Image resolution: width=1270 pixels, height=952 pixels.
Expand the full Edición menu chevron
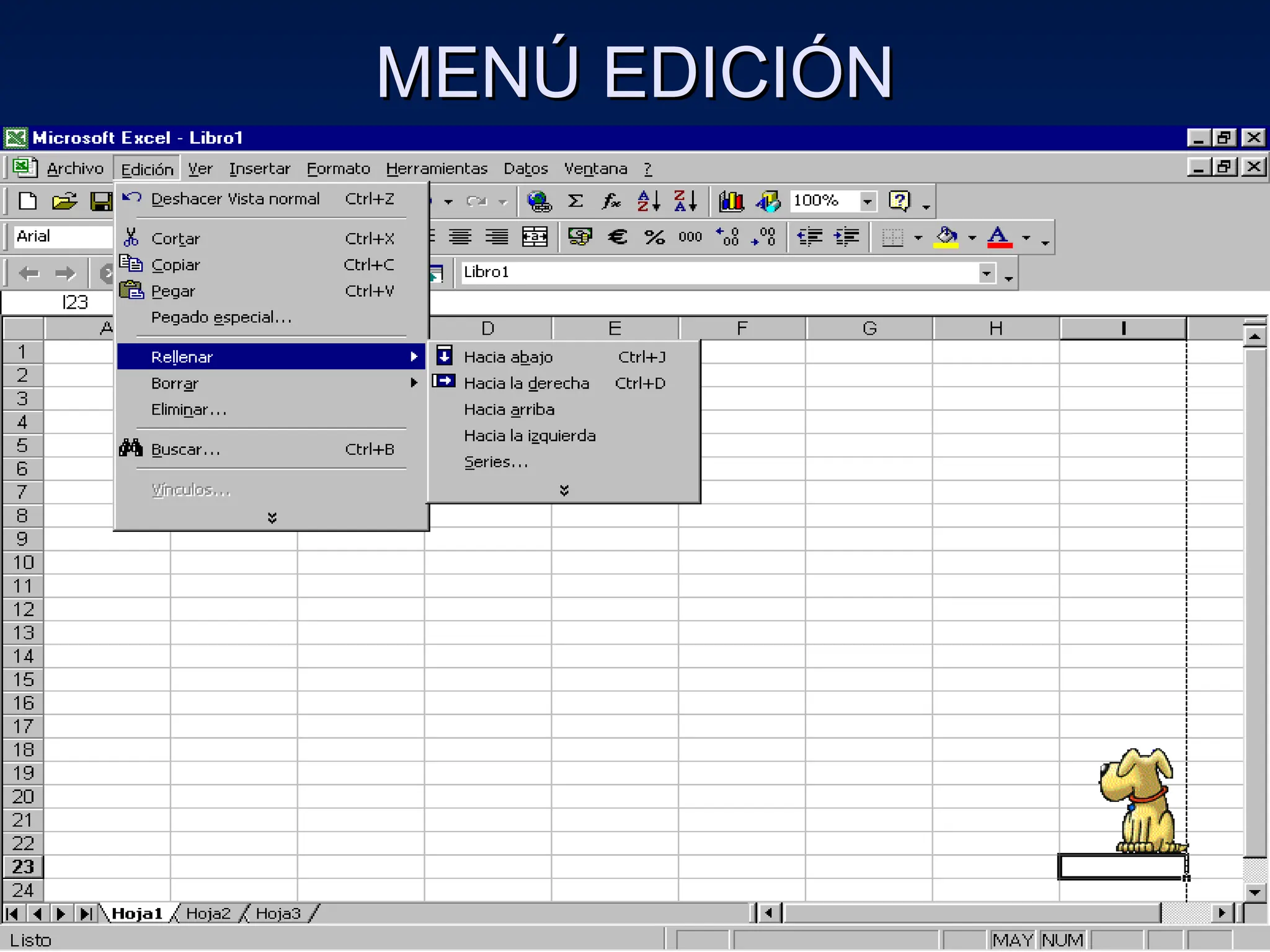[x=272, y=518]
